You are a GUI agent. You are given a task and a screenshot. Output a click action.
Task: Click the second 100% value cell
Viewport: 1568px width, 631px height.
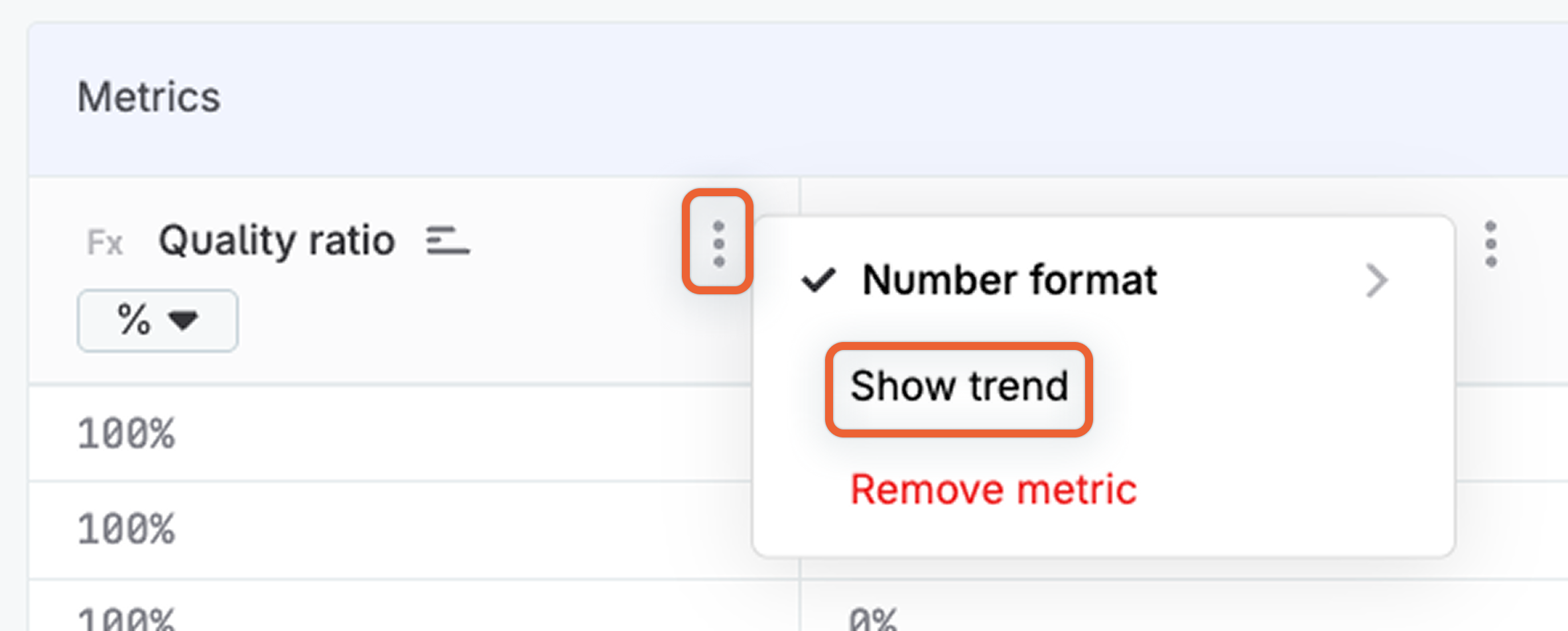coord(127,528)
